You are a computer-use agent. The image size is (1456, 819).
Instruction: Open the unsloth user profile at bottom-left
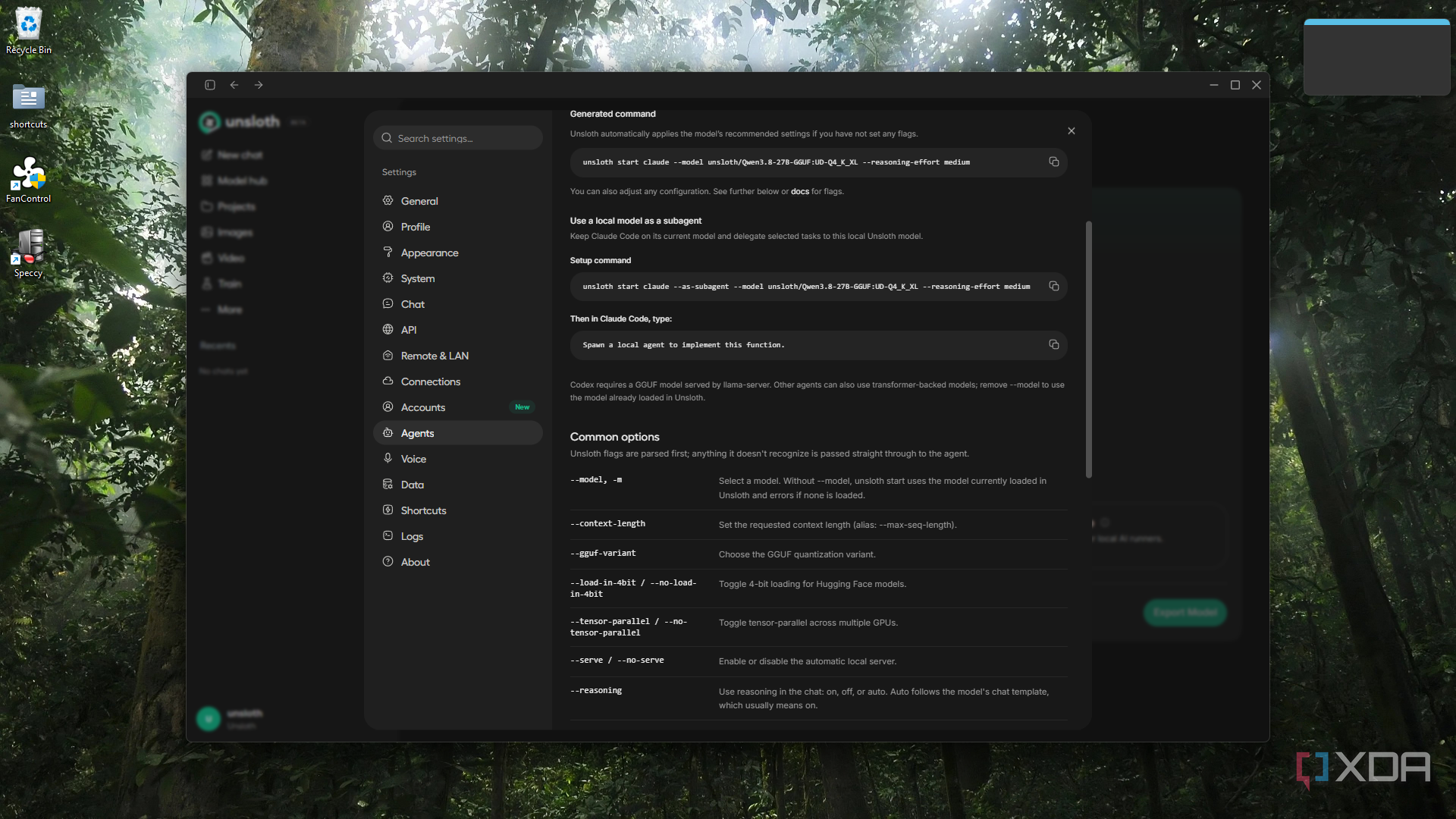click(x=230, y=718)
